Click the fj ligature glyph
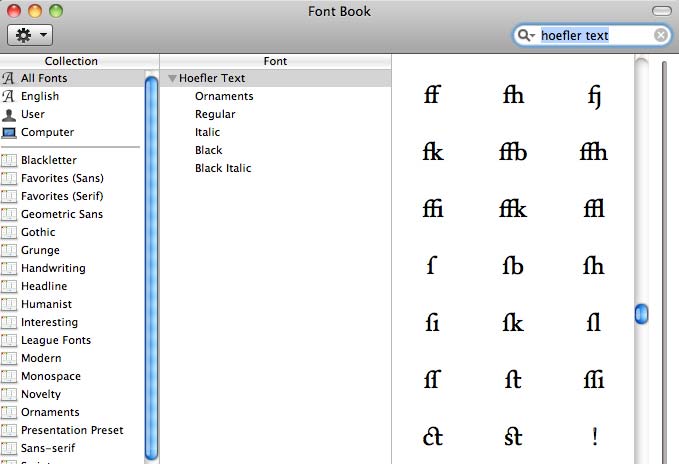This screenshot has height=464, width=679. pos(594,97)
